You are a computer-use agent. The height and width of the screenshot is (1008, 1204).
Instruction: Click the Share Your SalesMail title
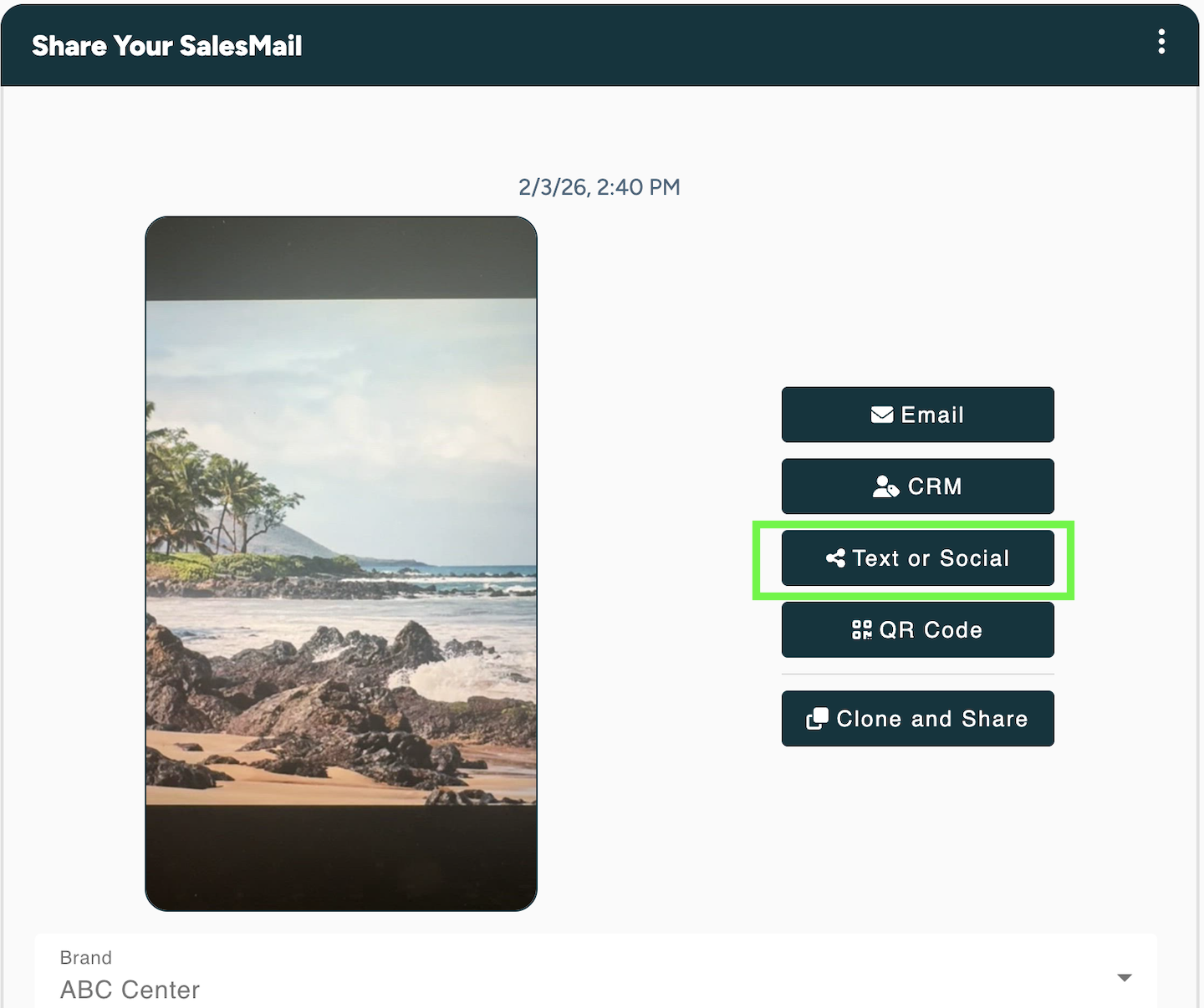[166, 46]
